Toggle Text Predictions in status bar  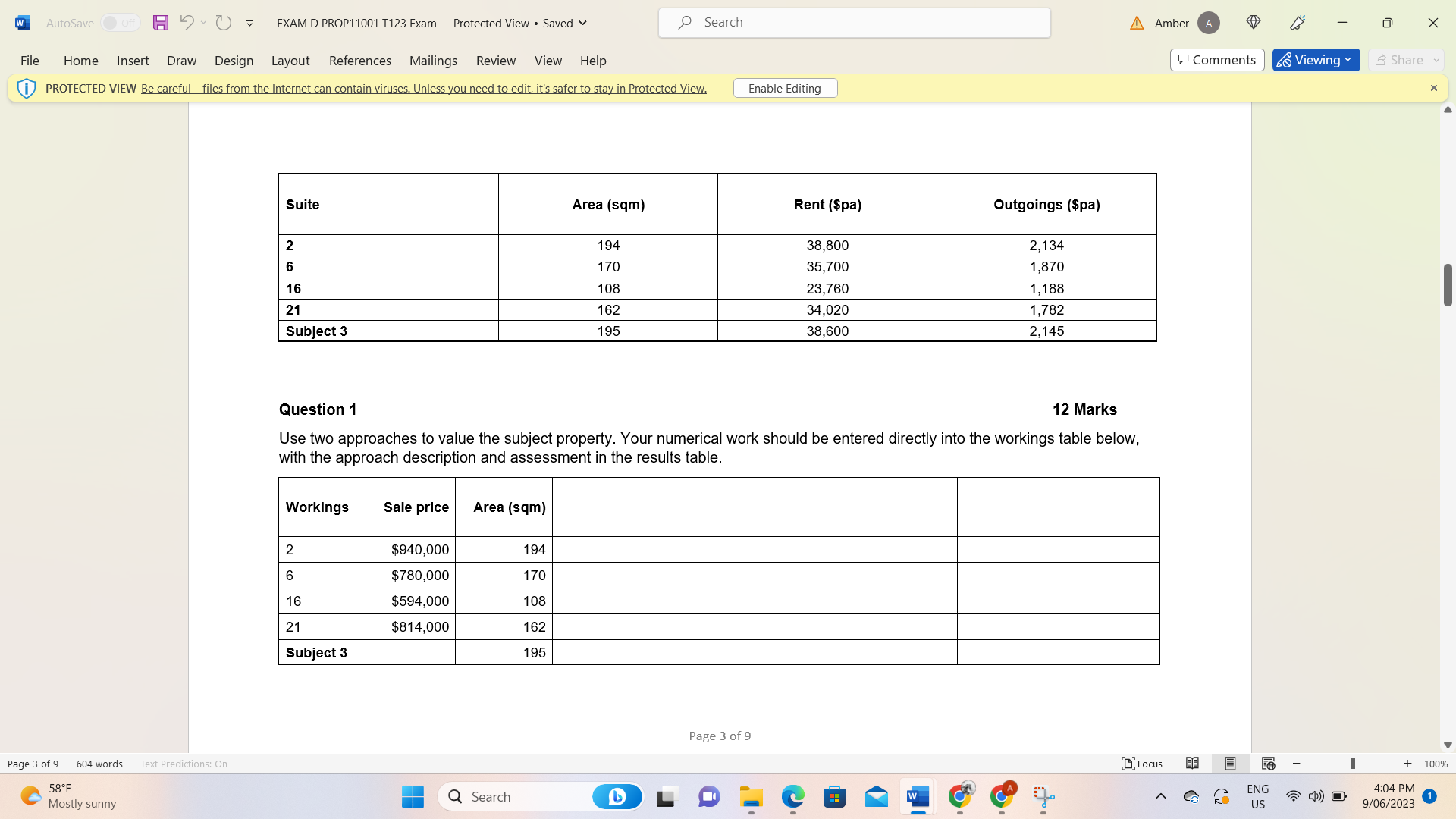184,764
